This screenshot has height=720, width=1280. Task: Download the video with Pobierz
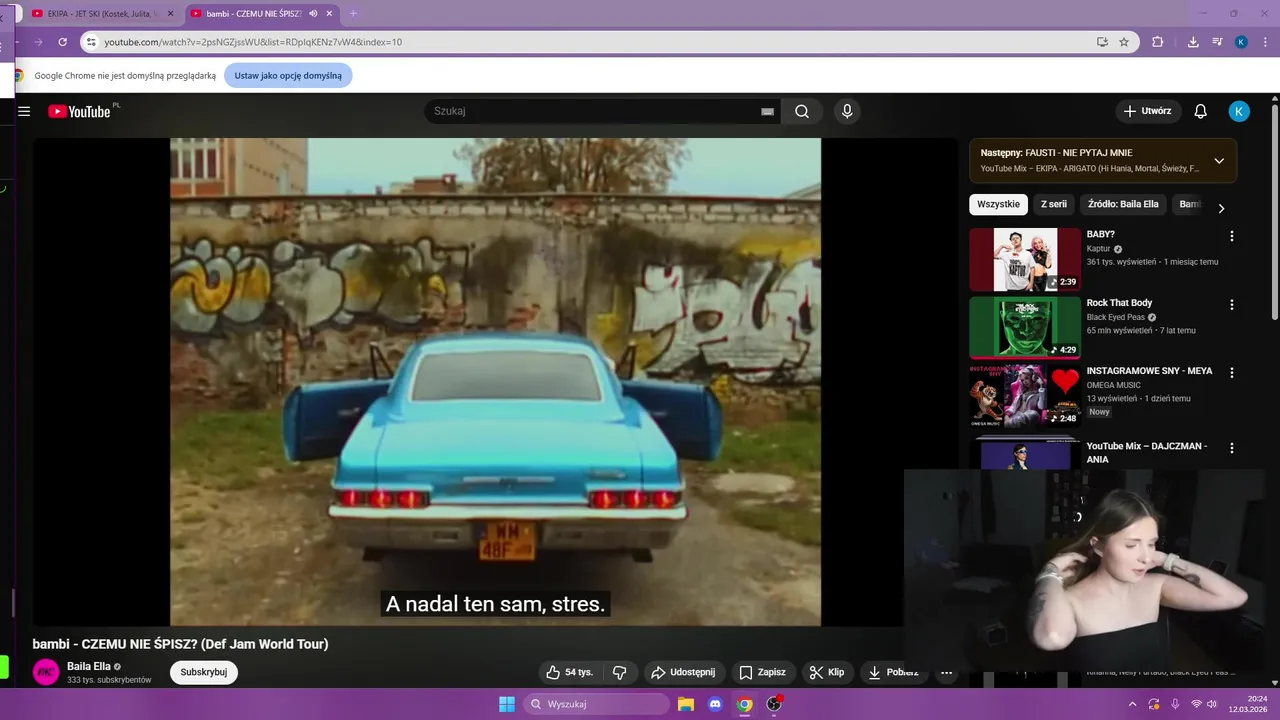click(893, 672)
